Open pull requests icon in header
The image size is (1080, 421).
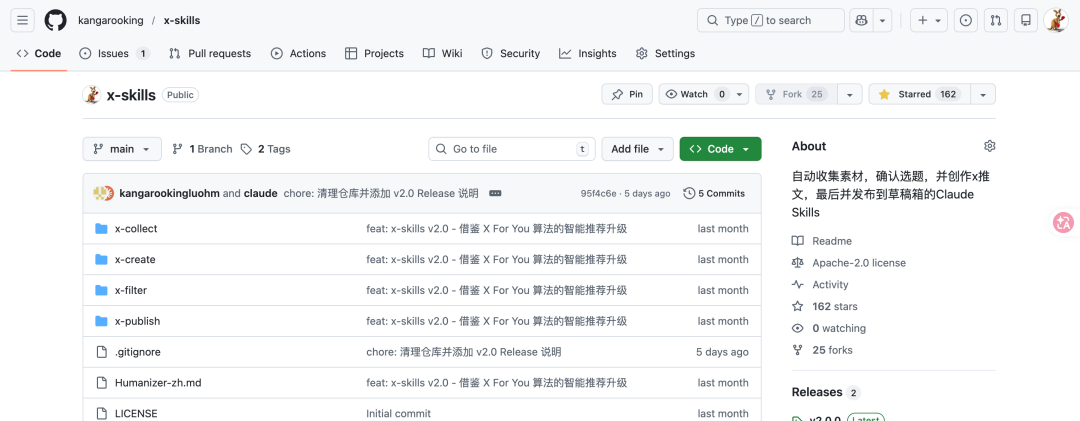click(995, 21)
